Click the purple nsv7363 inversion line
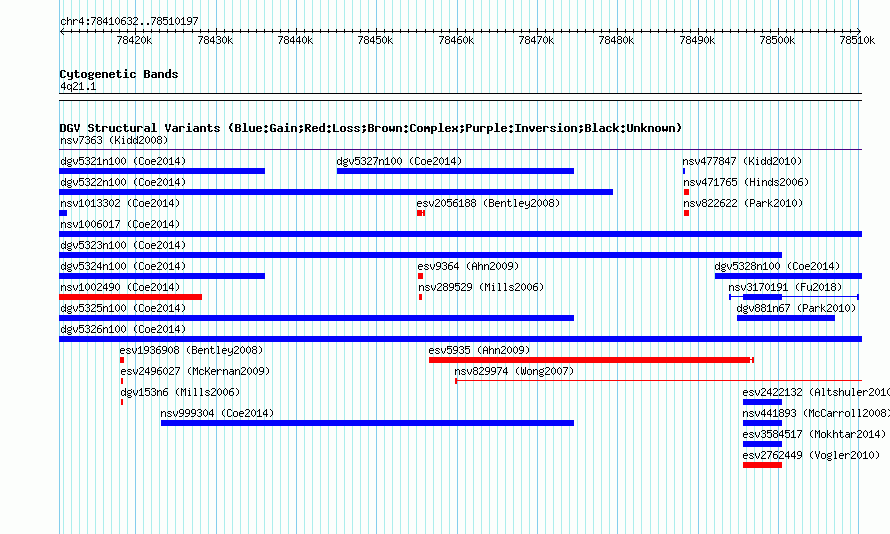Screen dimensions: 890x534 (460, 150)
